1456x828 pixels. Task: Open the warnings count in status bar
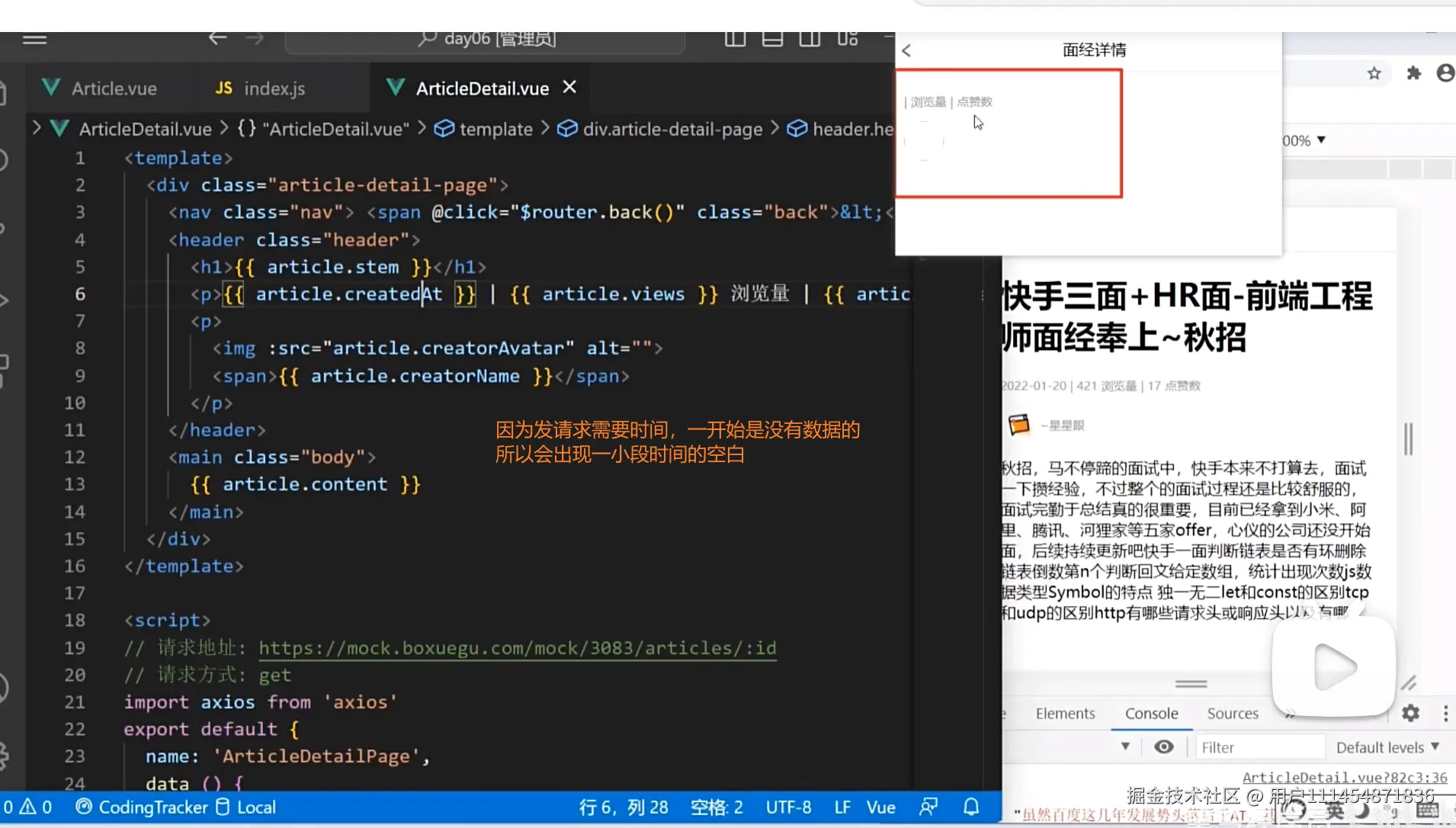(x=37, y=807)
